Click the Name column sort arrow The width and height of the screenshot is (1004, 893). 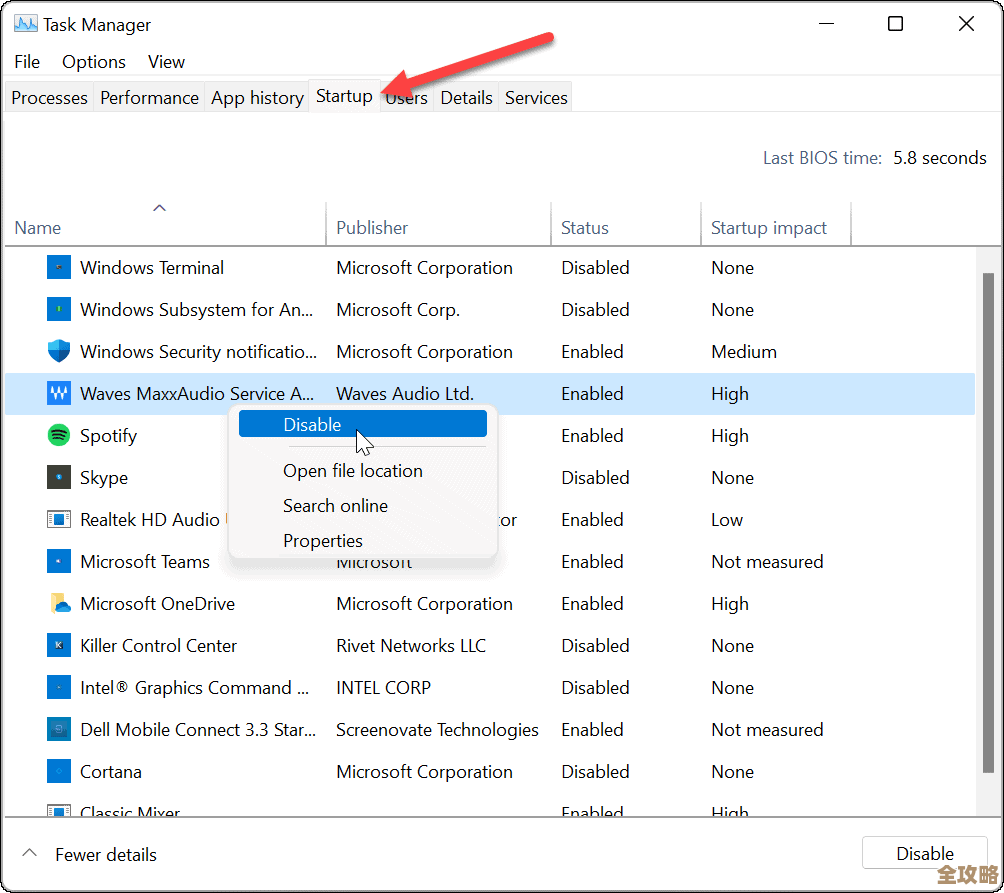159,207
